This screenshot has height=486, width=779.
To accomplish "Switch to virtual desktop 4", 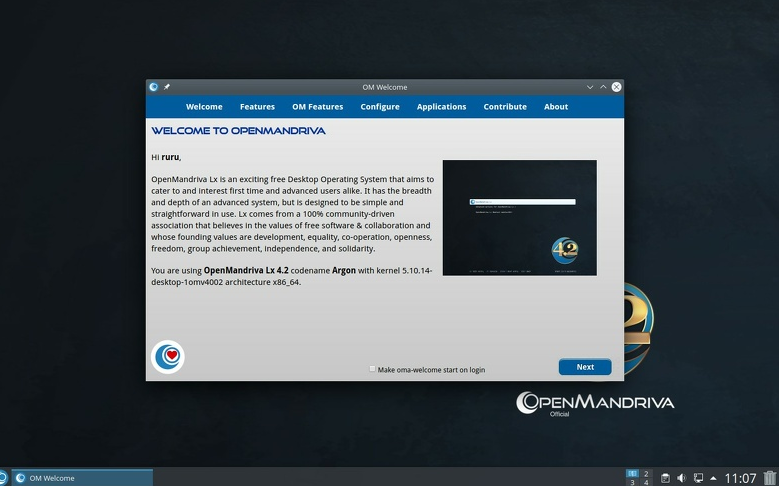I will (646, 482).
